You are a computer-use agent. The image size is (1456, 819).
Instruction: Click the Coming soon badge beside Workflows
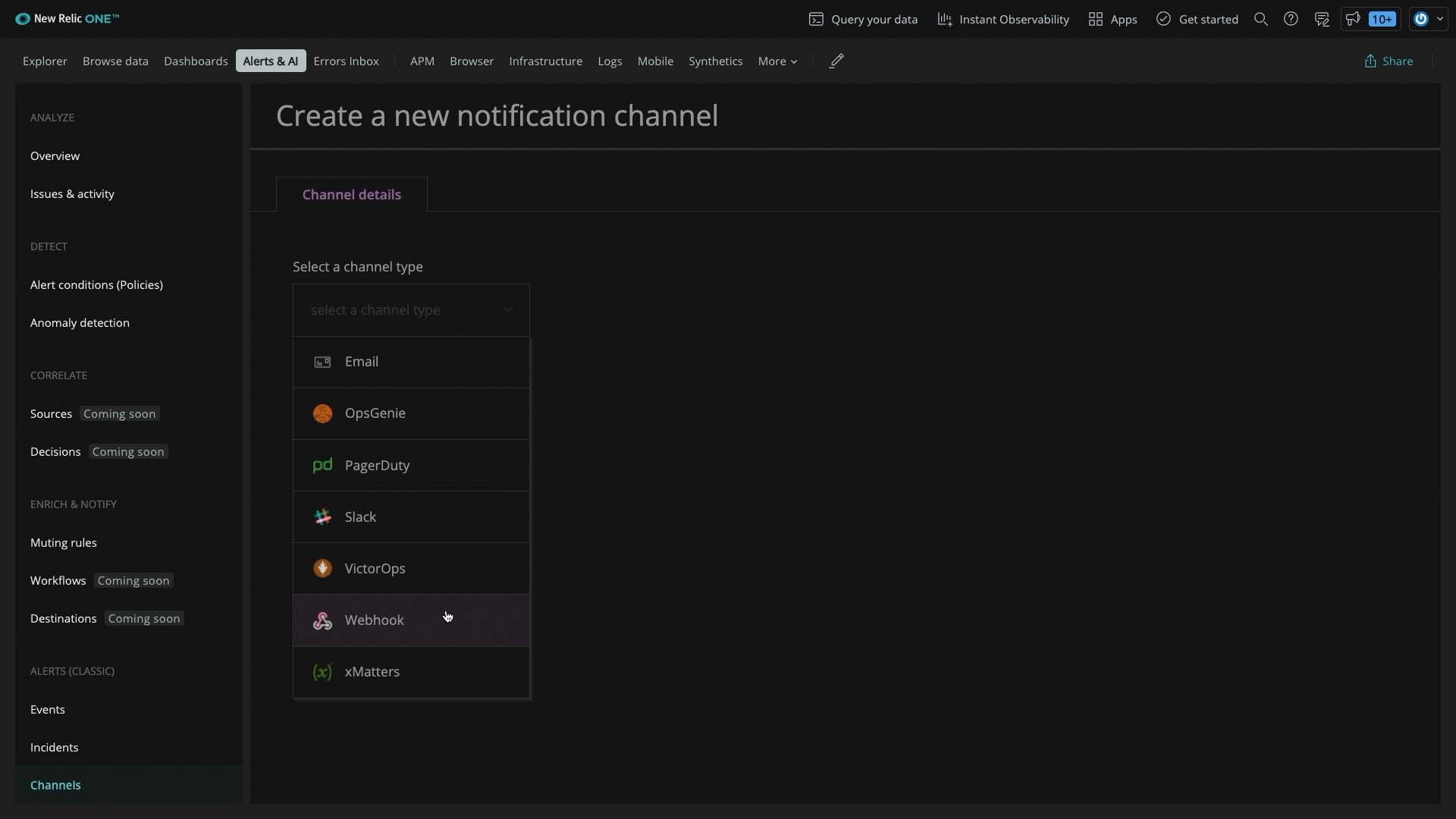[133, 580]
